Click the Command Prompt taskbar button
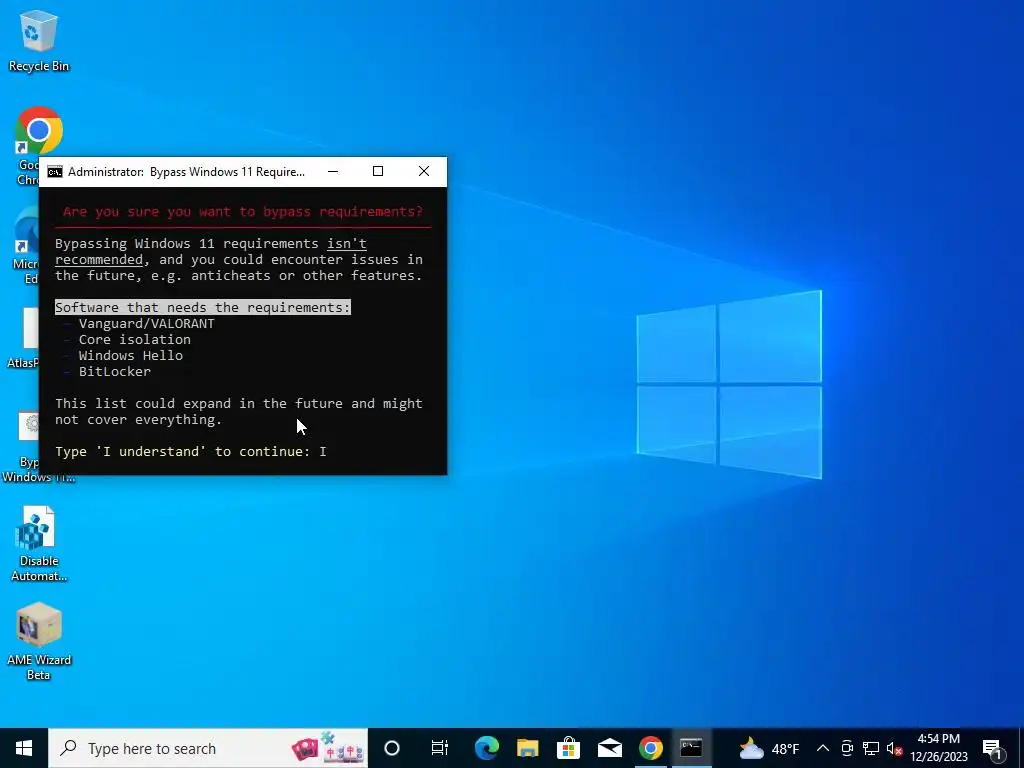This screenshot has width=1024, height=768. 691,748
